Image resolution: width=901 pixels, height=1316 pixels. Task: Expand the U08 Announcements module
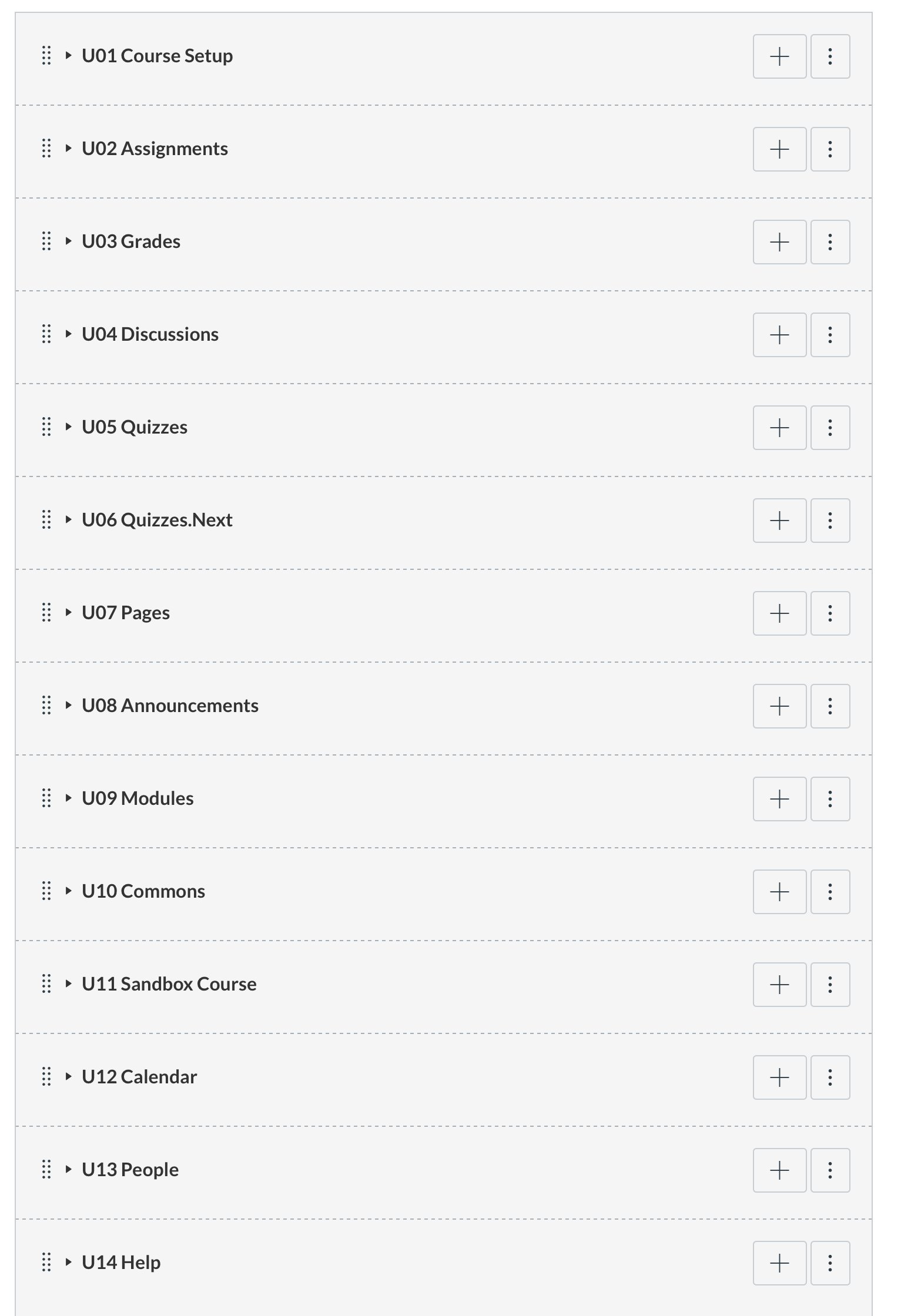[68, 706]
